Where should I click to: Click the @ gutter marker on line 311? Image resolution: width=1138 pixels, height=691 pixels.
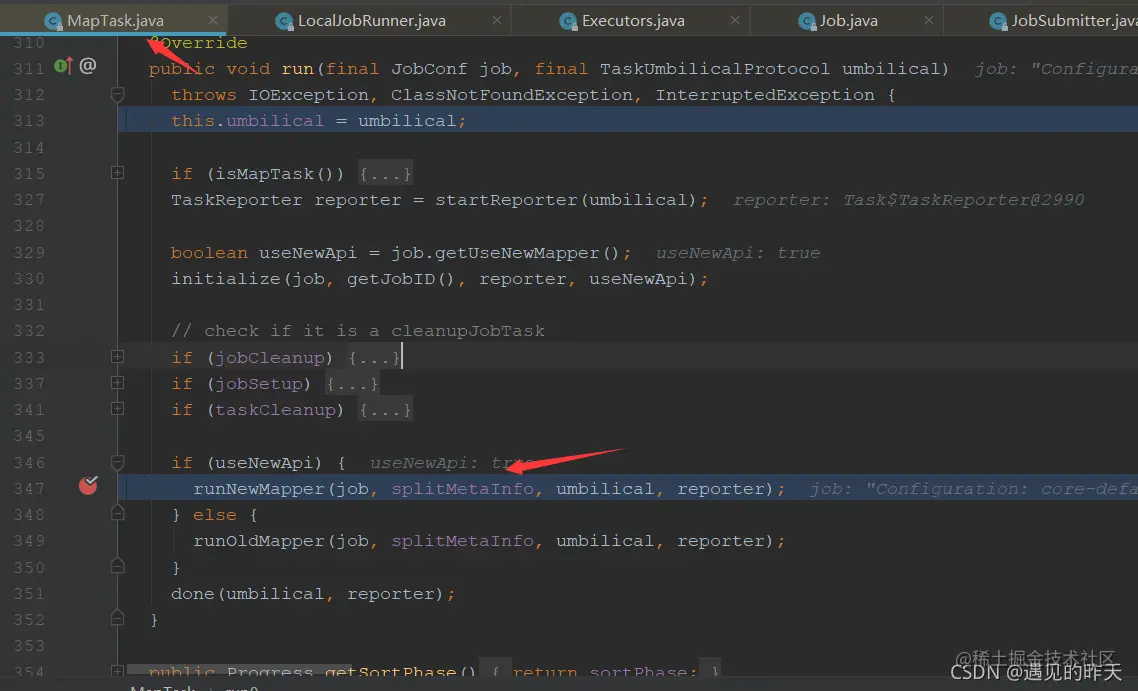point(88,66)
